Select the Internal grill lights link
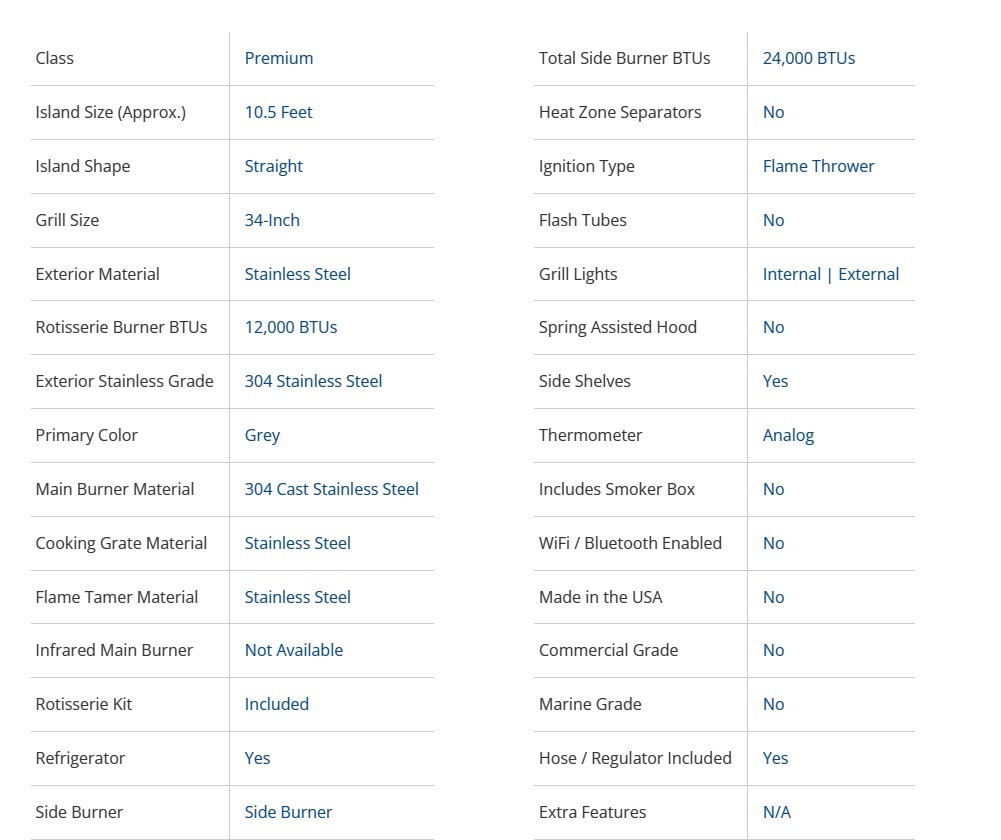 coord(791,274)
